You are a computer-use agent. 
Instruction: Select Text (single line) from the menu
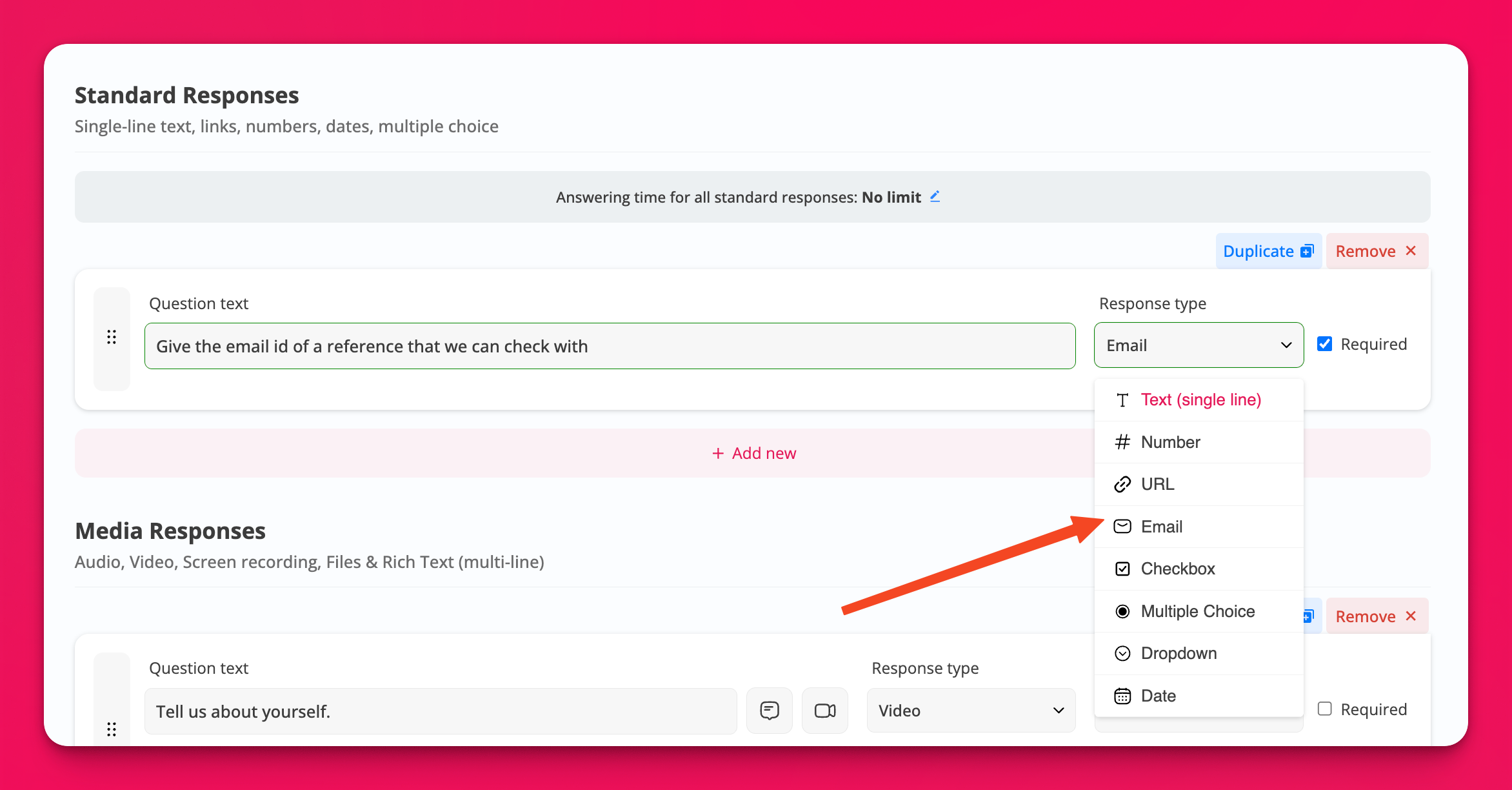tap(1200, 400)
